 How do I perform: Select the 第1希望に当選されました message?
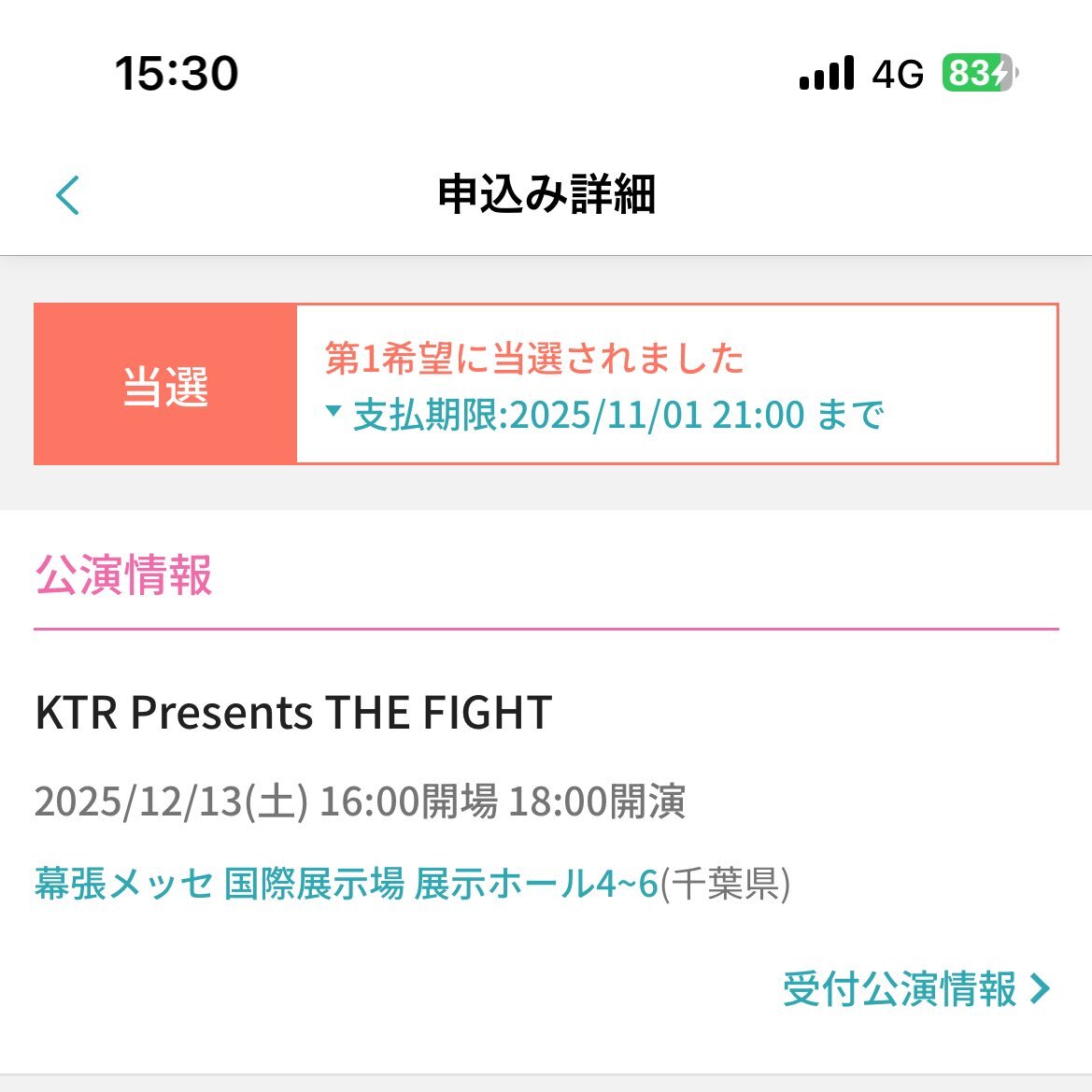point(533,359)
